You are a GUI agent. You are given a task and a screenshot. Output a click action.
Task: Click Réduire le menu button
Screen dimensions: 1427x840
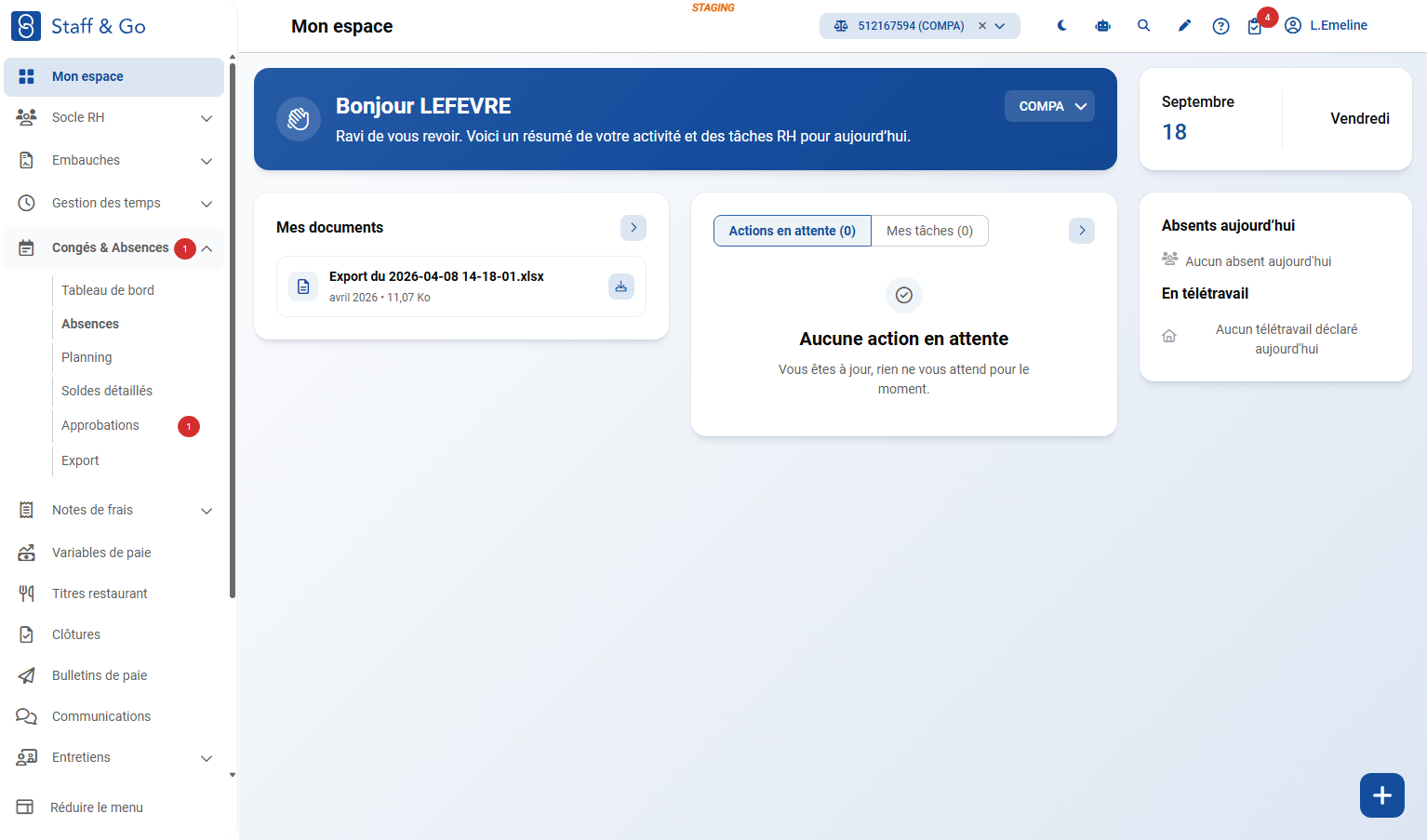pyautogui.click(x=80, y=807)
